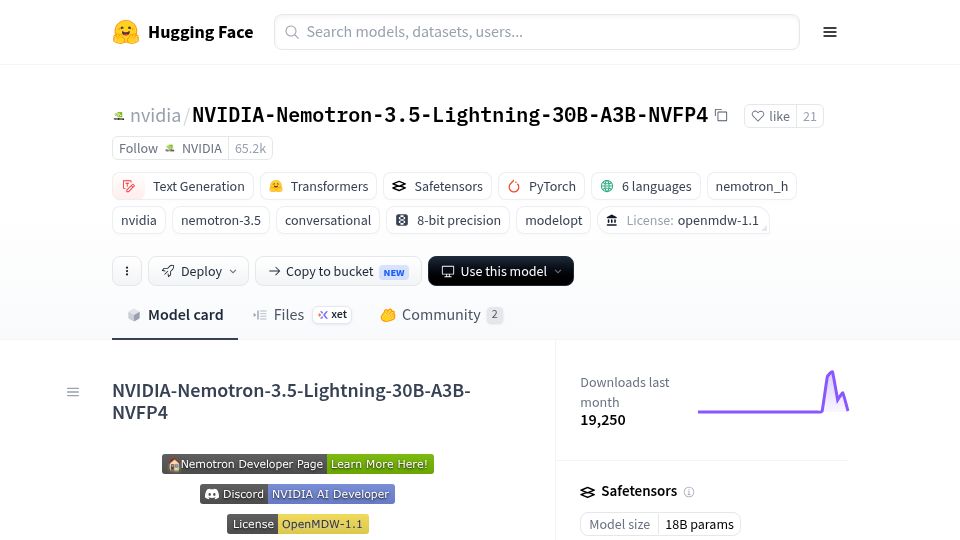This screenshot has height=540, width=960.
Task: Expand the Deploy dropdown chevron
Action: (233, 271)
